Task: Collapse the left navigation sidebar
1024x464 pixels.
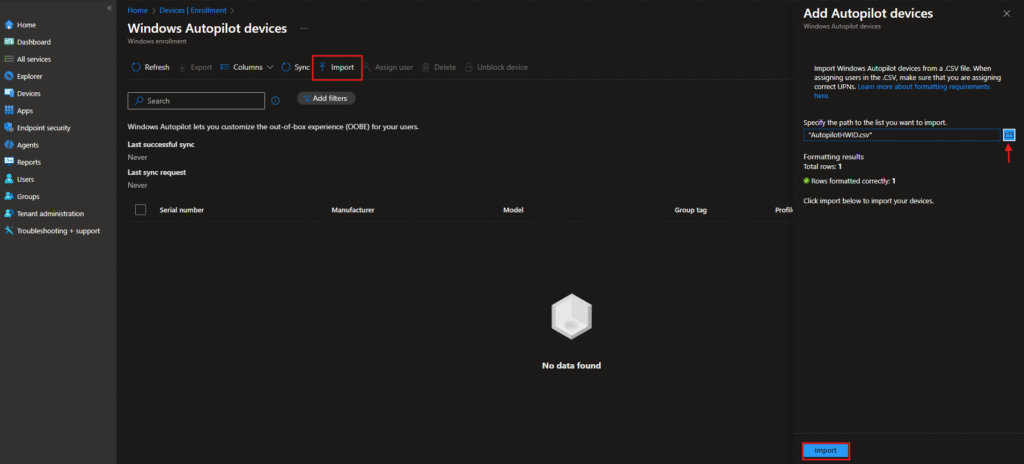Action: 108,8
